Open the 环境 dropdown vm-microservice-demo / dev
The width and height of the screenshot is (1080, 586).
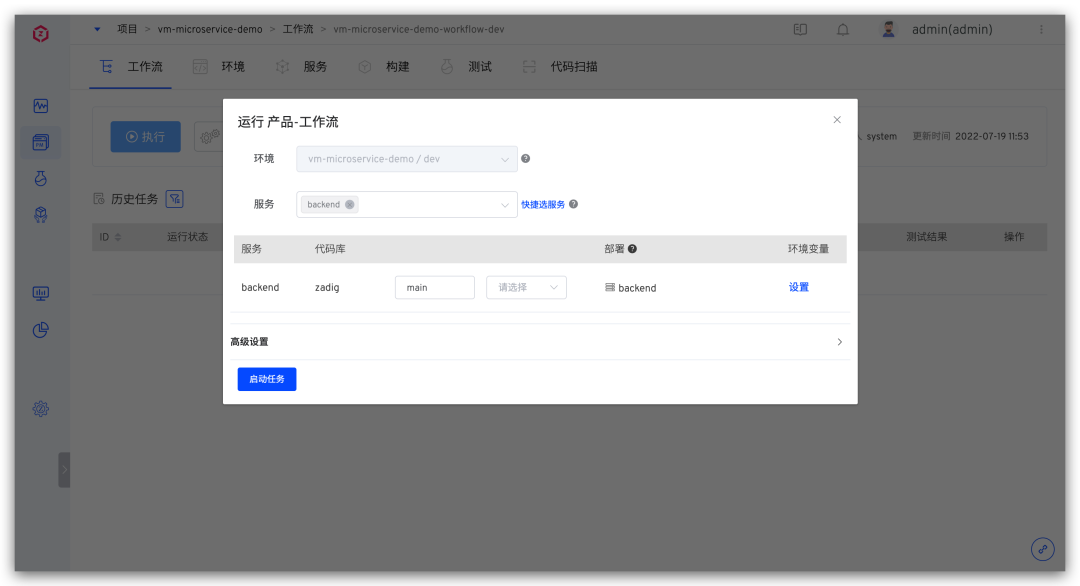click(406, 159)
